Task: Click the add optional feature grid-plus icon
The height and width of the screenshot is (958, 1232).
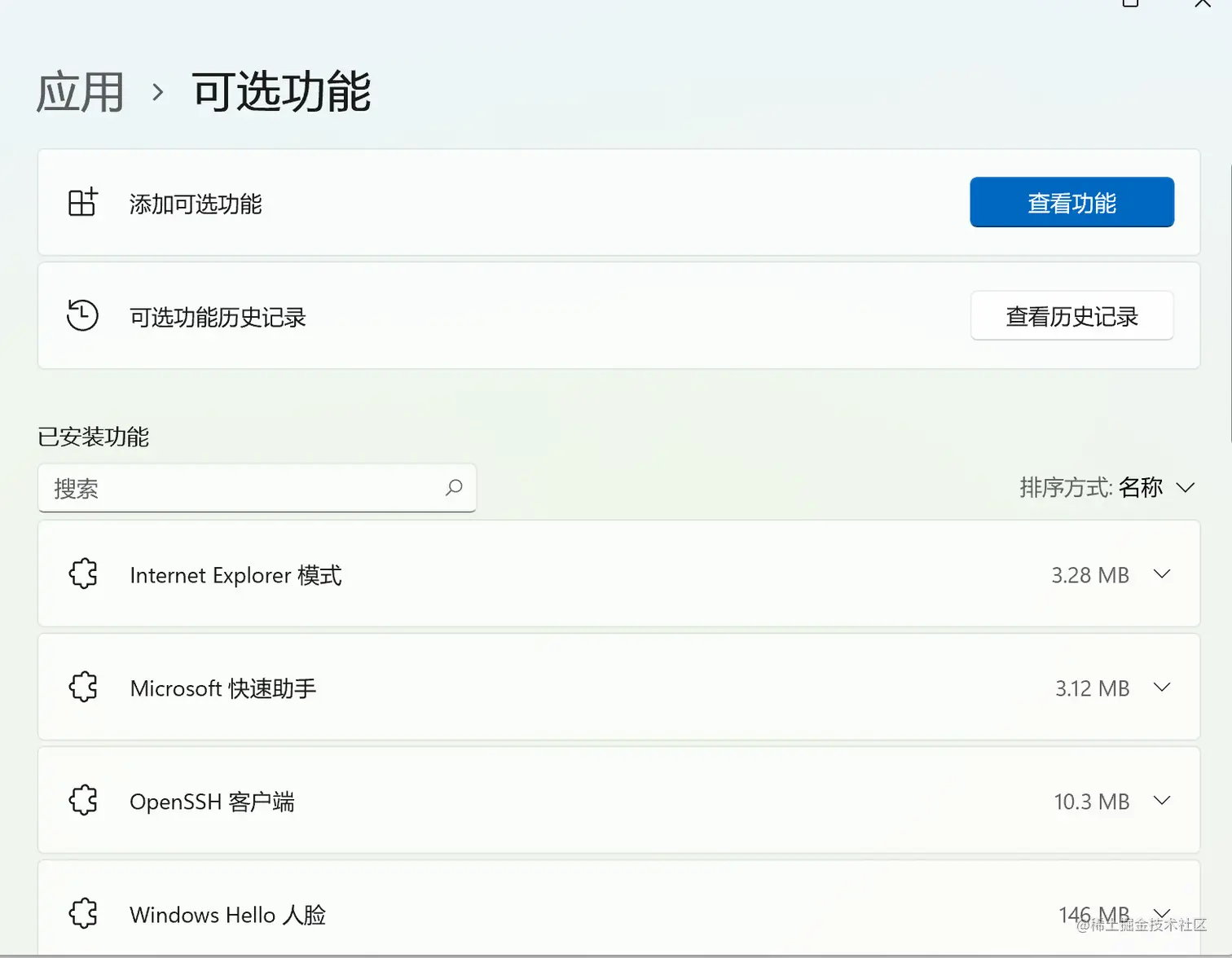Action: [82, 202]
